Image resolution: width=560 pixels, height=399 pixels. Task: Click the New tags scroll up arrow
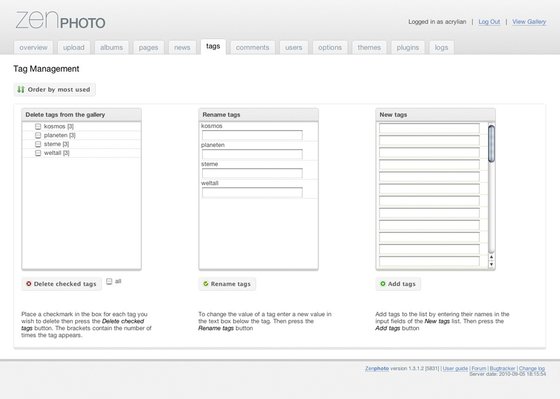[x=491, y=257]
